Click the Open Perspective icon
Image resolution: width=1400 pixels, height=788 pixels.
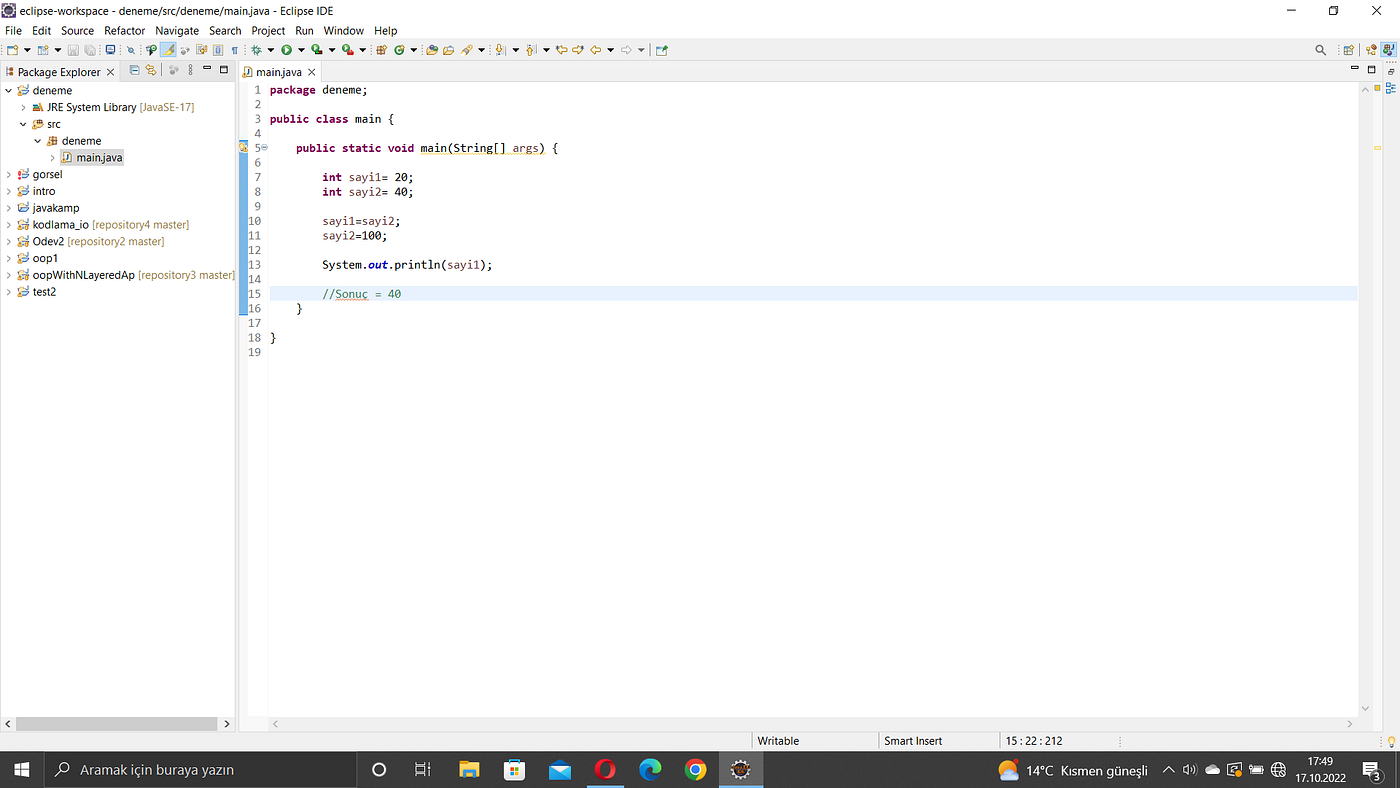click(1348, 50)
